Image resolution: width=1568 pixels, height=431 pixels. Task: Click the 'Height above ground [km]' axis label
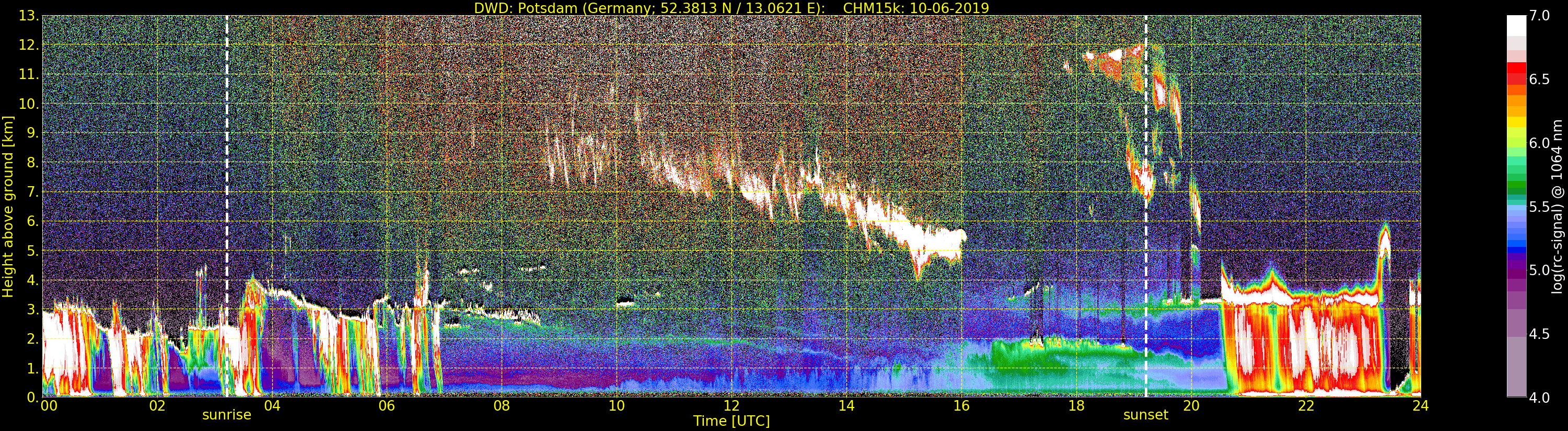(x=8, y=206)
